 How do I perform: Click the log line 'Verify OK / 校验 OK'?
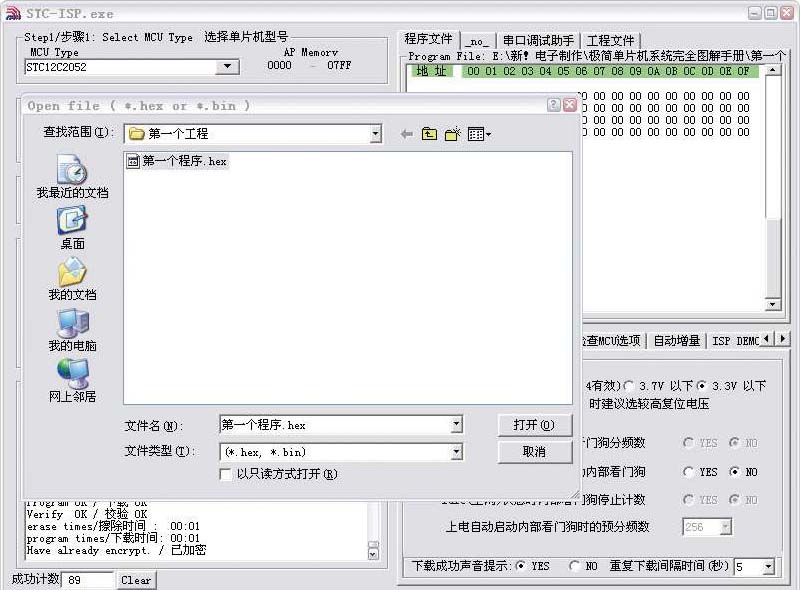(x=87, y=514)
